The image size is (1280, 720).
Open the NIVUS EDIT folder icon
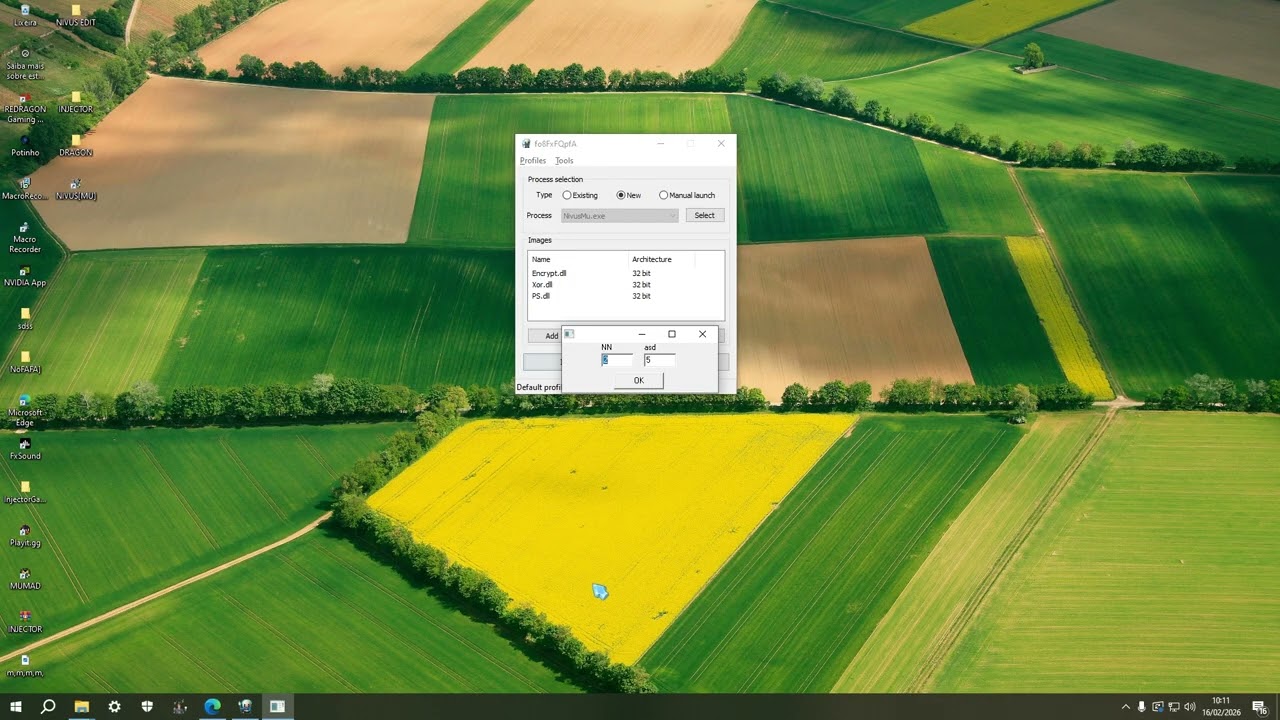tap(76, 14)
